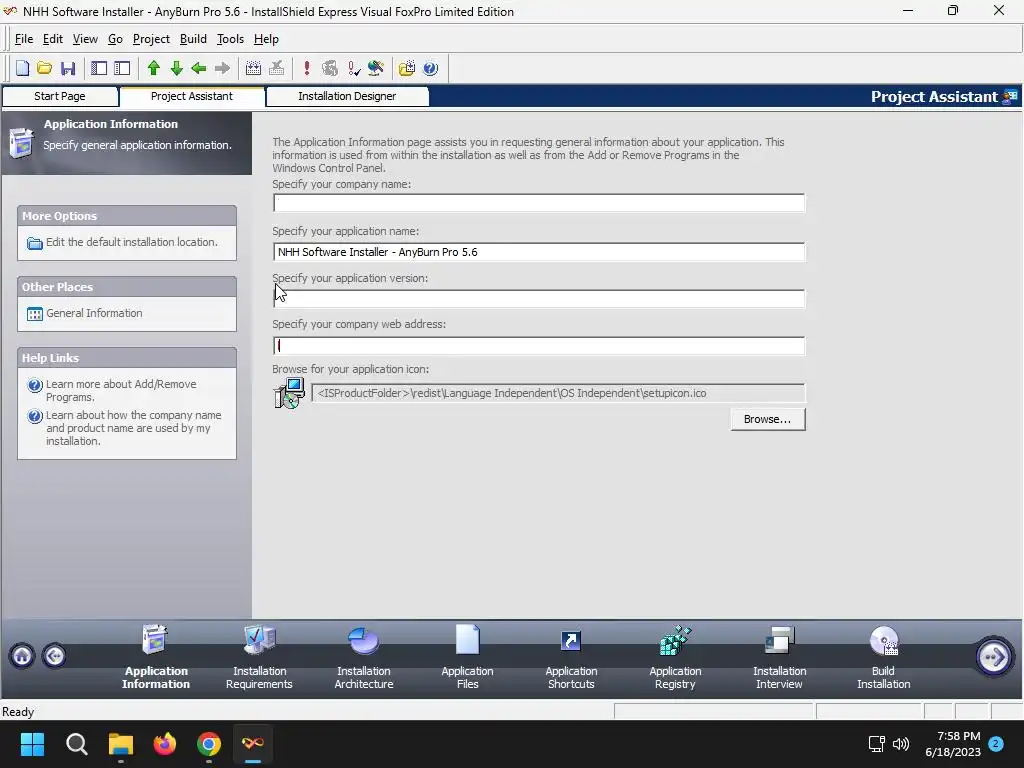Viewport: 1024px width, 768px height.
Task: Open Windows taskbar search
Action: [x=76, y=744]
